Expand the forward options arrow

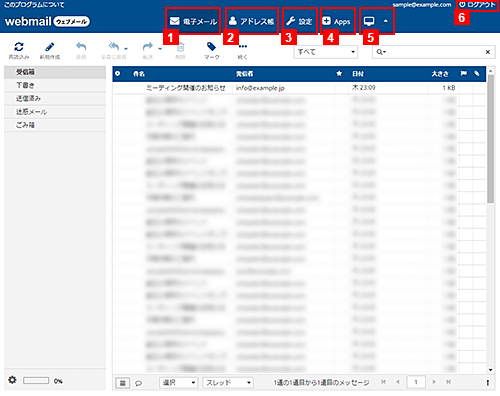[160, 49]
